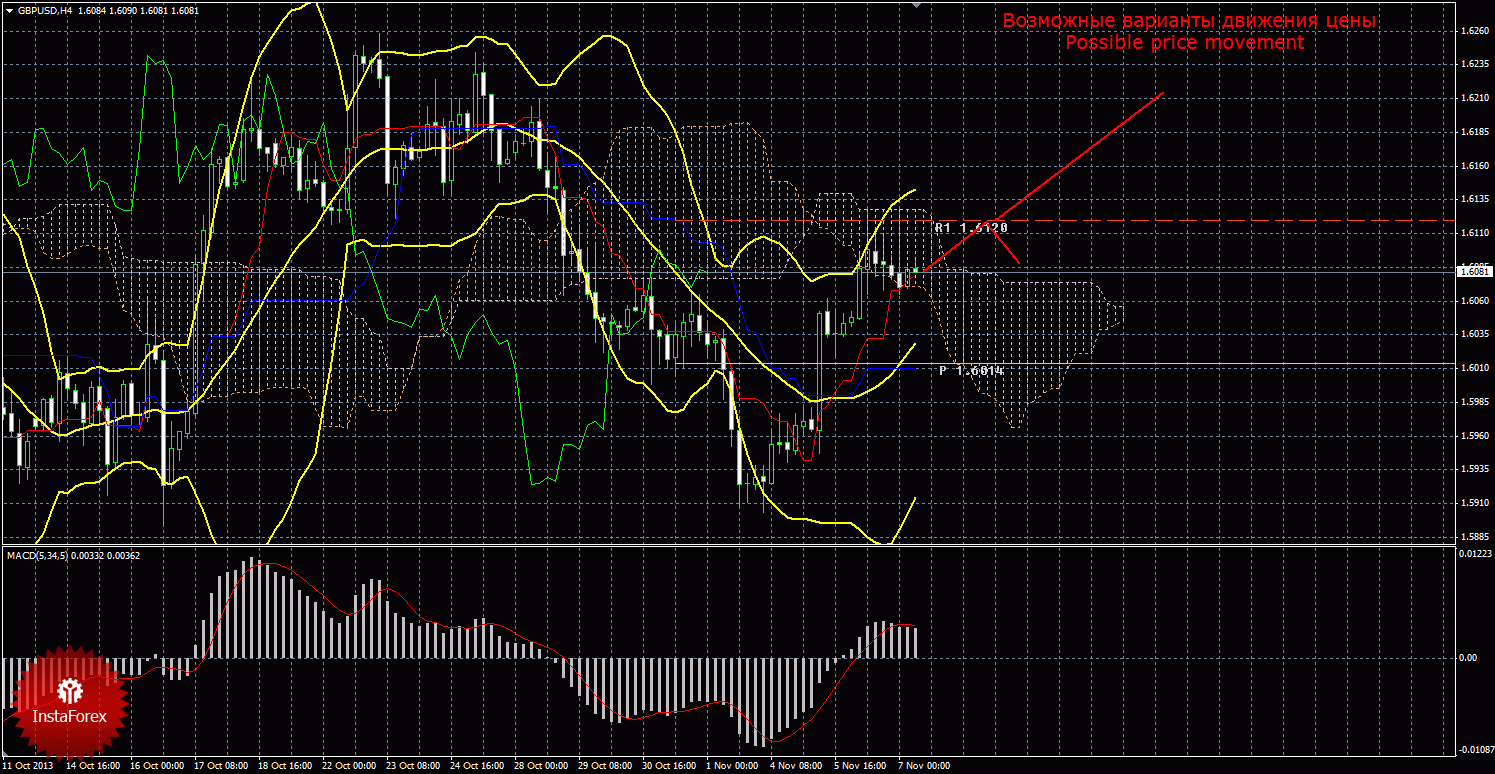Click the 1.6135 price axis label
The width and height of the screenshot is (1495, 774).
[x=1473, y=199]
